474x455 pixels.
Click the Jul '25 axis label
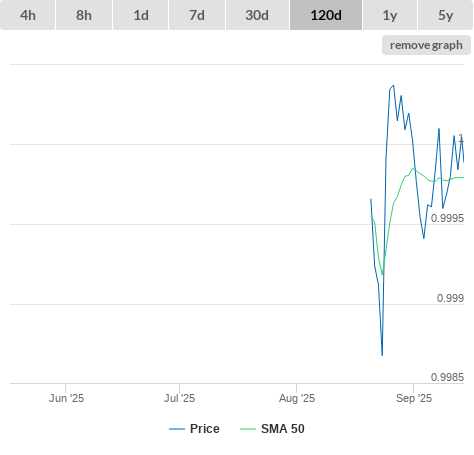(x=179, y=398)
